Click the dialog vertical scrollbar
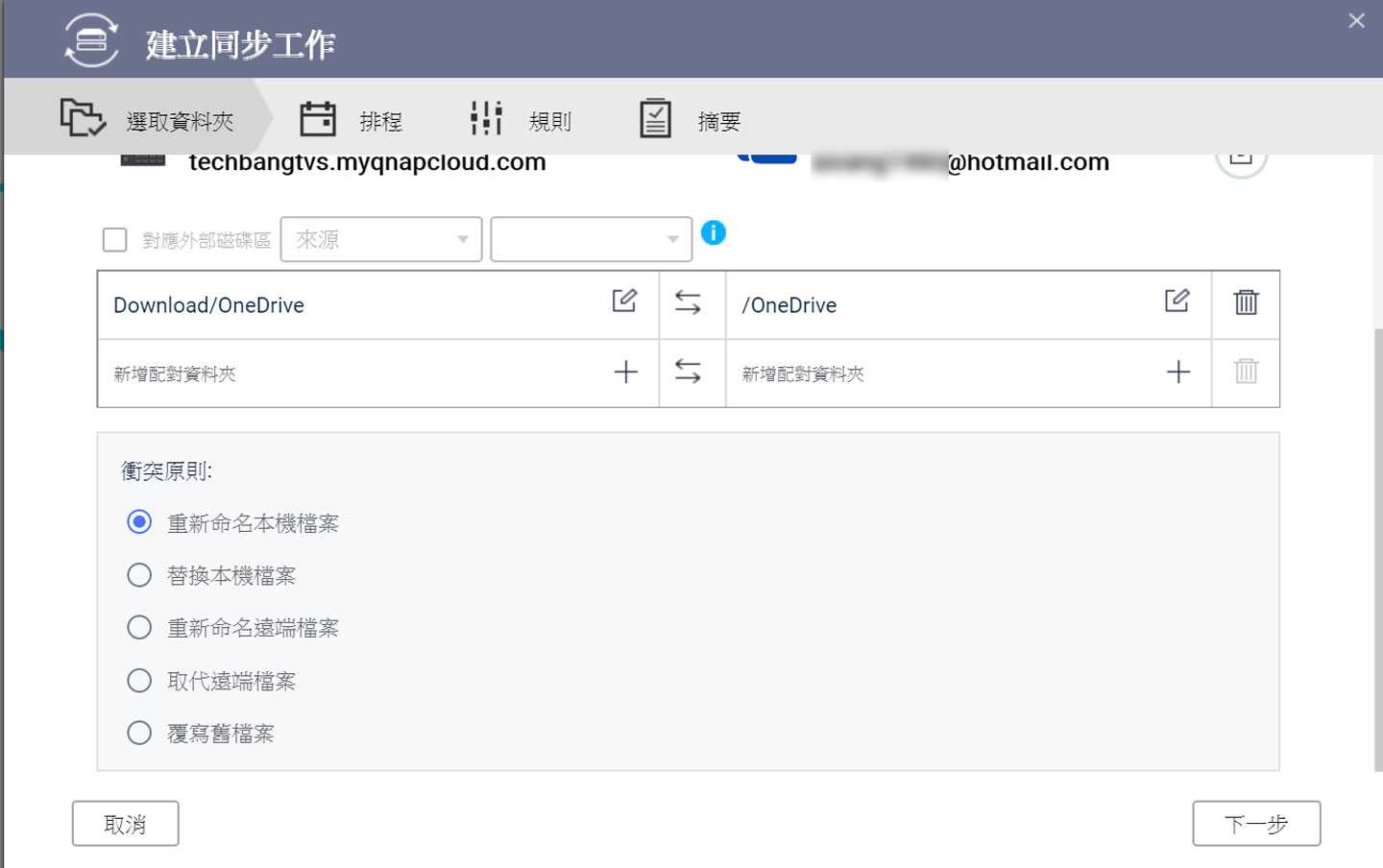Viewport: 1383px width, 868px height. 1378,549
